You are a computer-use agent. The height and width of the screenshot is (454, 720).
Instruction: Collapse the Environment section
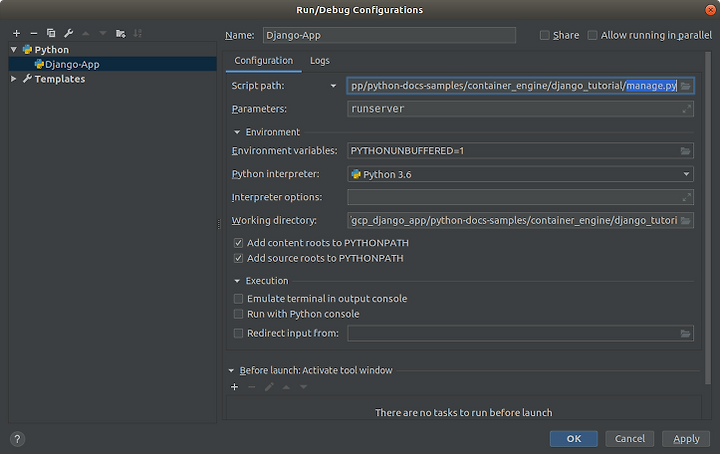(237, 132)
